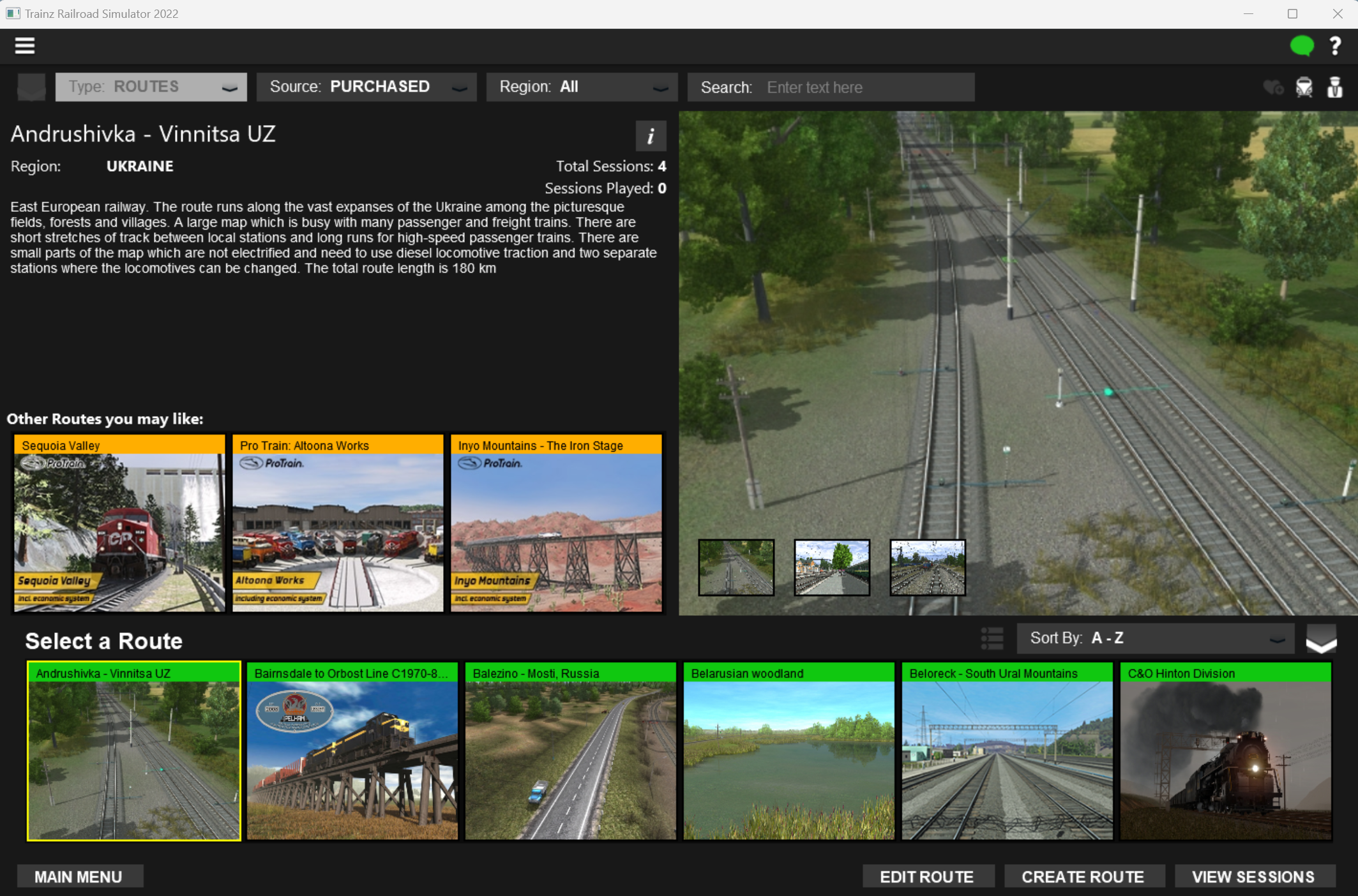
Task: Select the Belarusian woodland route thumbnail
Action: tap(788, 751)
